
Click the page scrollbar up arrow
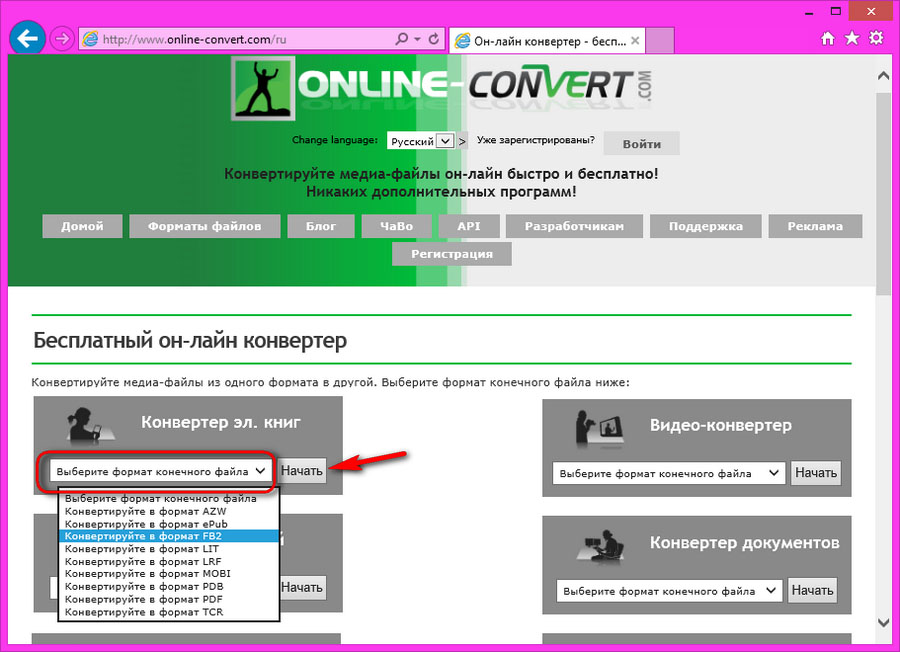(884, 75)
